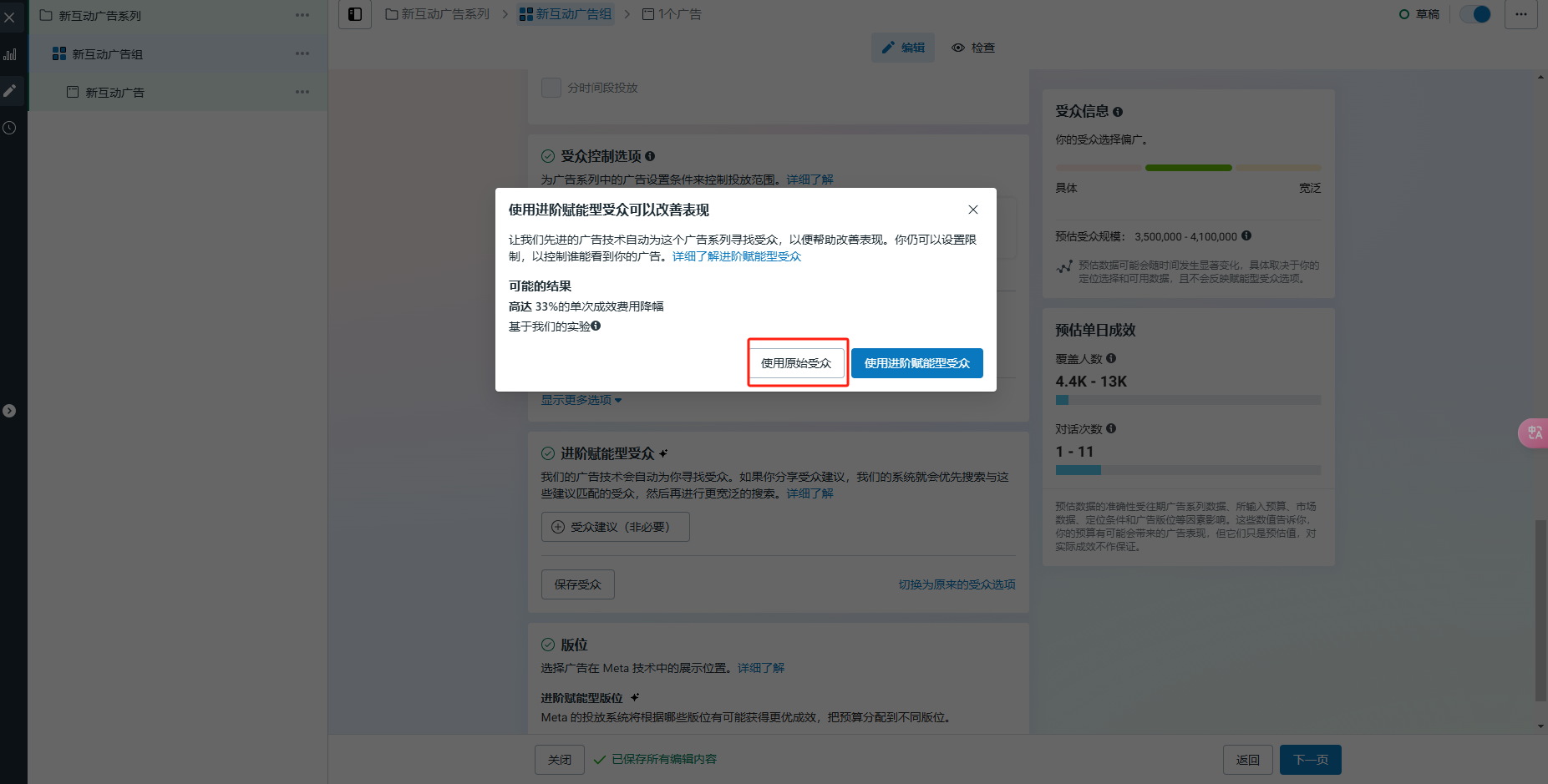1548x784 pixels.
Task: Click 切换为原来的受众选项 link
Action: point(957,584)
